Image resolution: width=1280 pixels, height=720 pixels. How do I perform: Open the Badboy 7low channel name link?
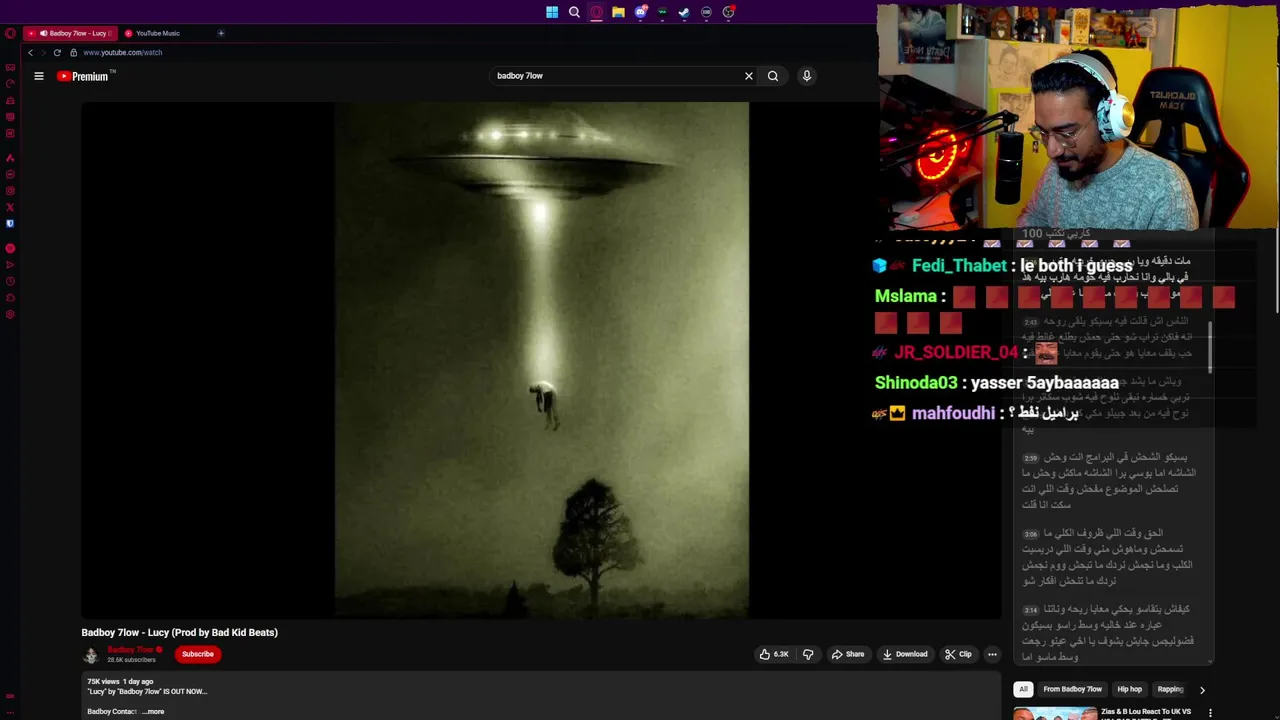(x=130, y=650)
